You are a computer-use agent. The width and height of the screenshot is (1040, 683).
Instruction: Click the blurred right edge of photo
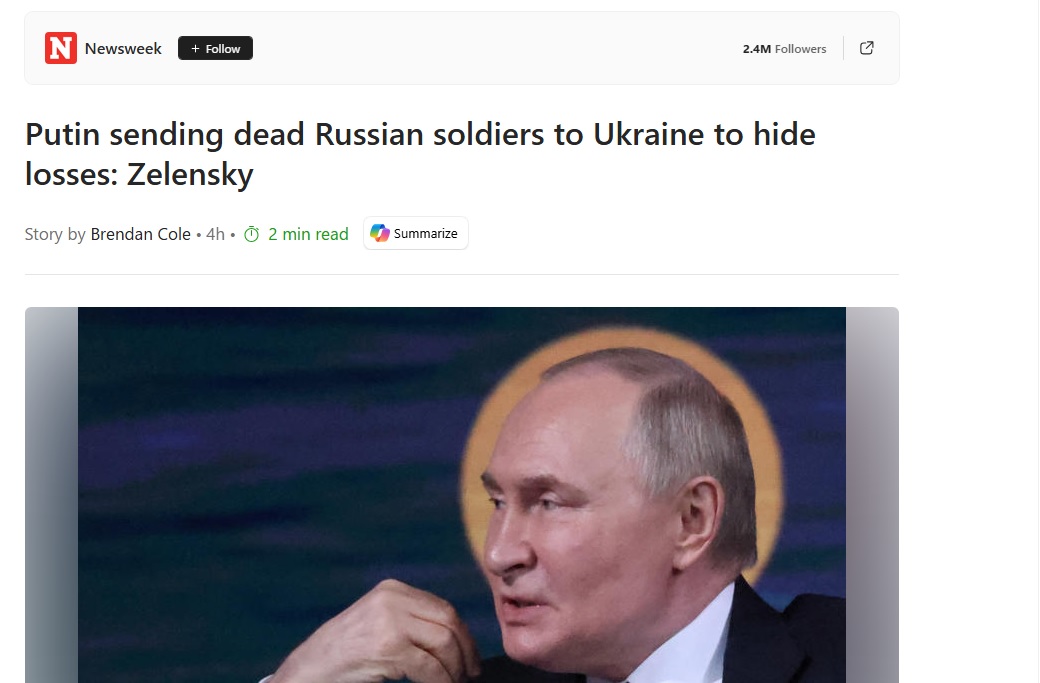pyautogui.click(x=872, y=495)
